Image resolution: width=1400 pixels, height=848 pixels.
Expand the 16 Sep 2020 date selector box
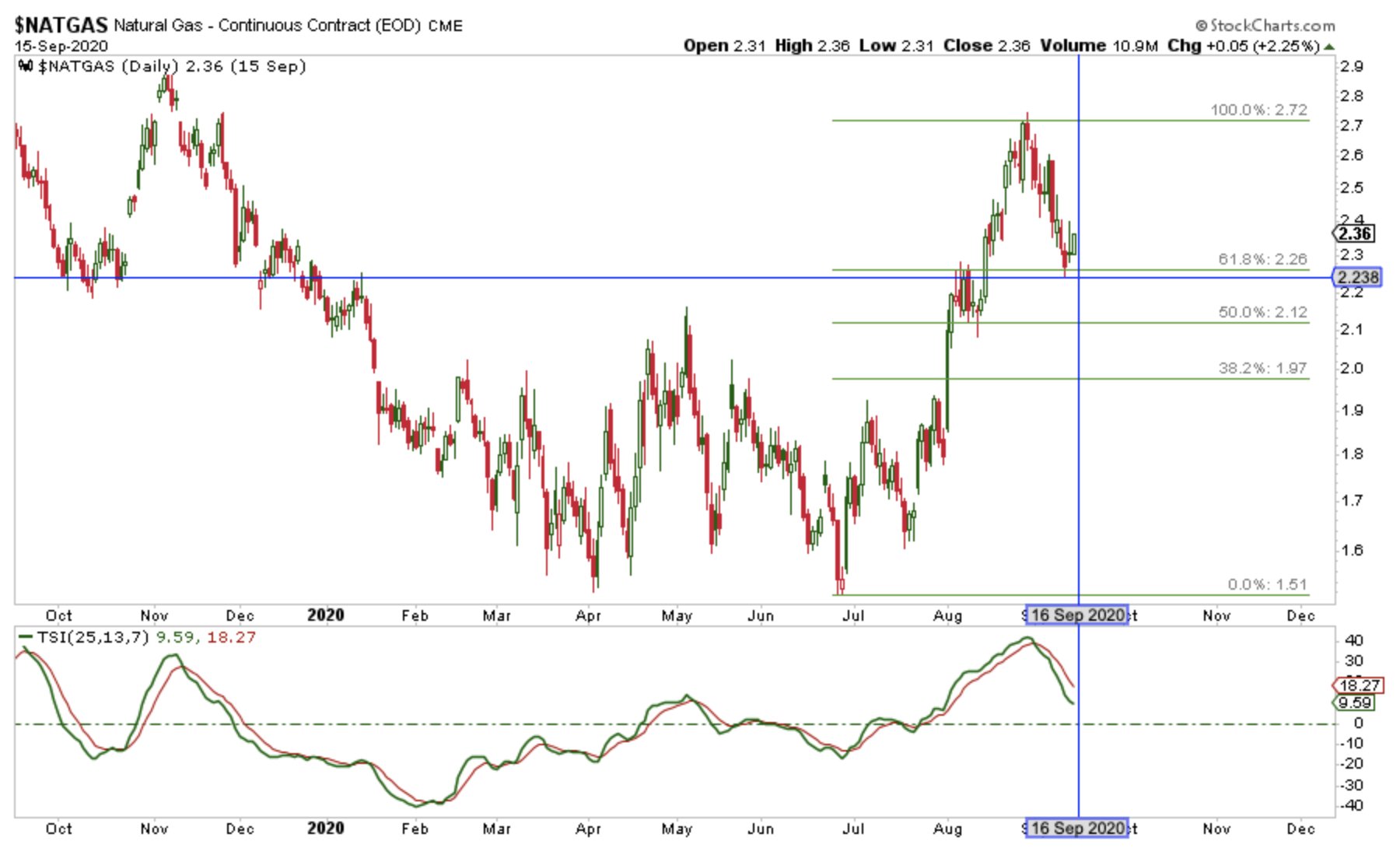[1078, 615]
